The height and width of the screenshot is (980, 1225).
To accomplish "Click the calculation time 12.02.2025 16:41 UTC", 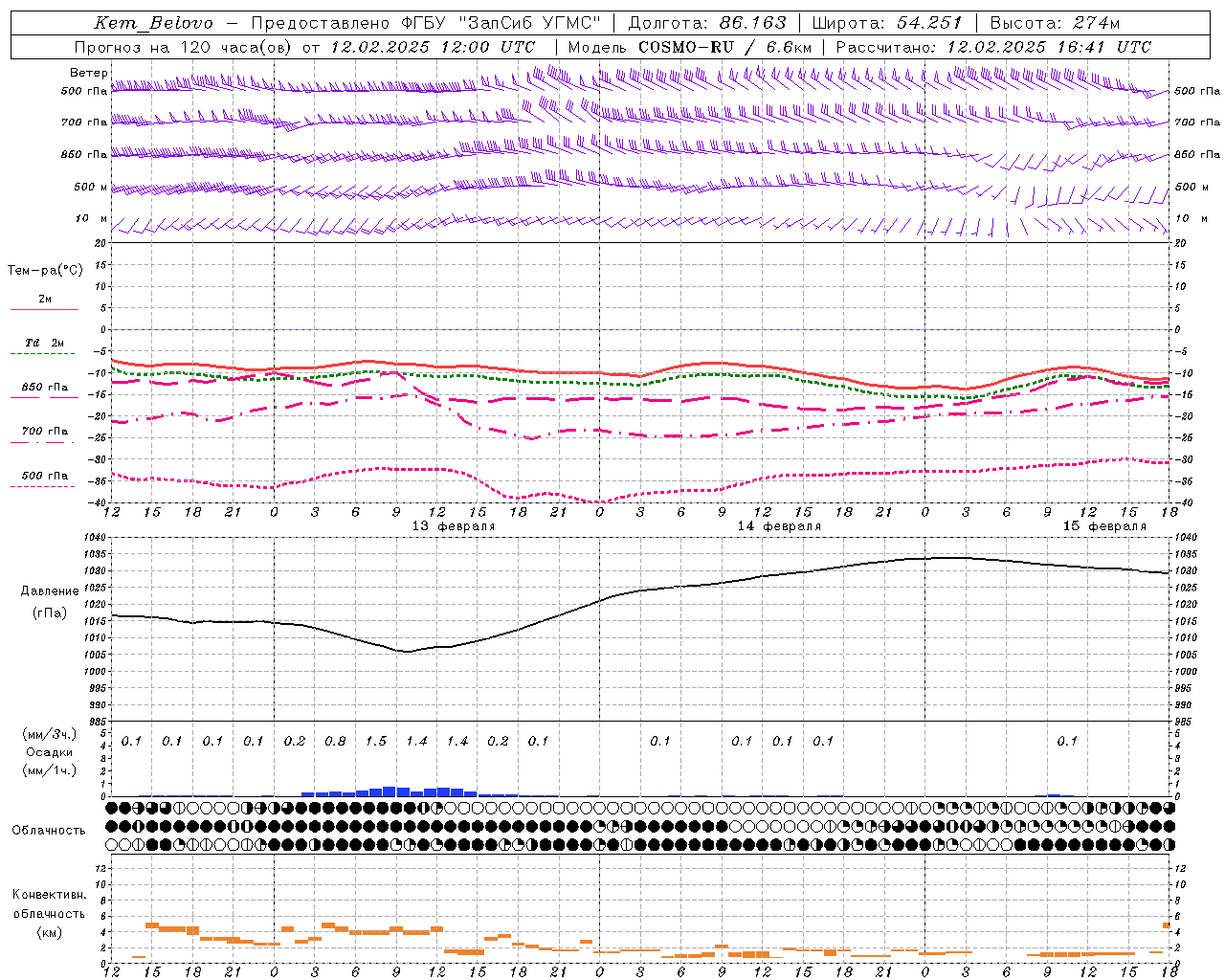I will tap(1049, 47).
